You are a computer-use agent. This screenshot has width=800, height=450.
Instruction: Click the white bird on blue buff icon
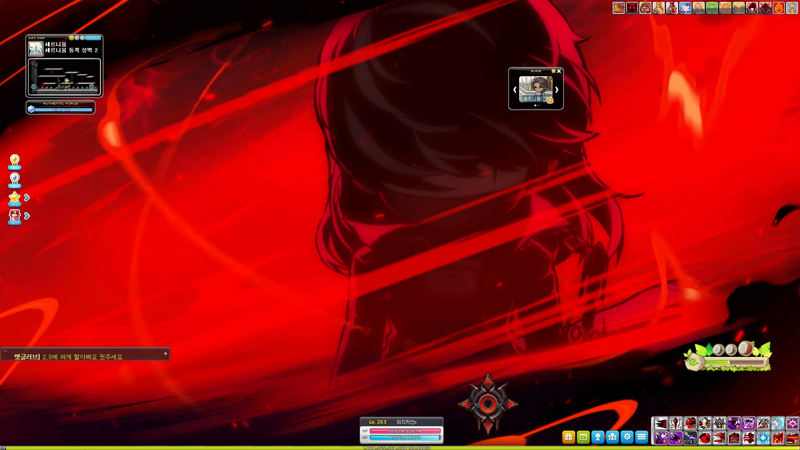[x=685, y=8]
